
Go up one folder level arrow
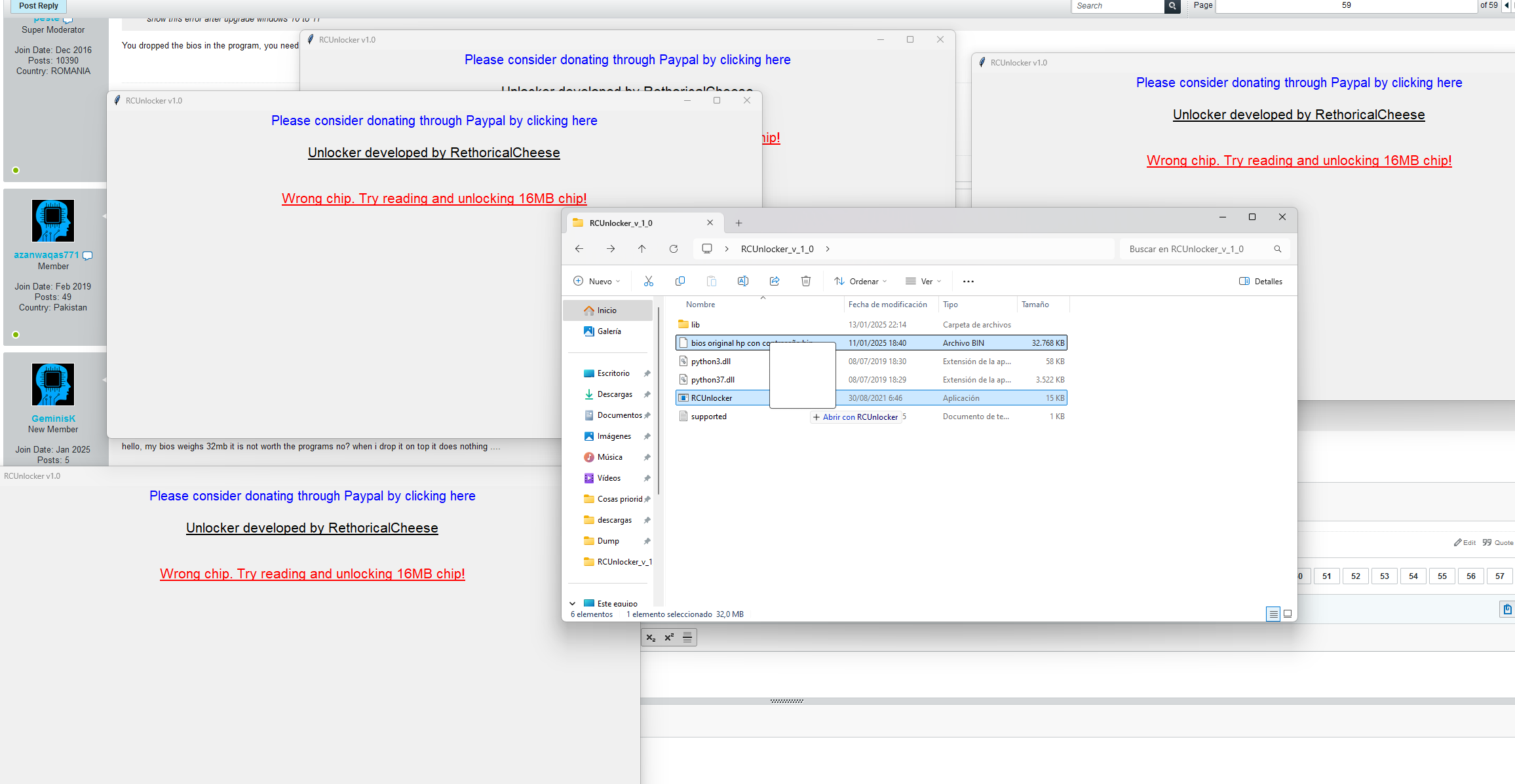pyautogui.click(x=642, y=249)
